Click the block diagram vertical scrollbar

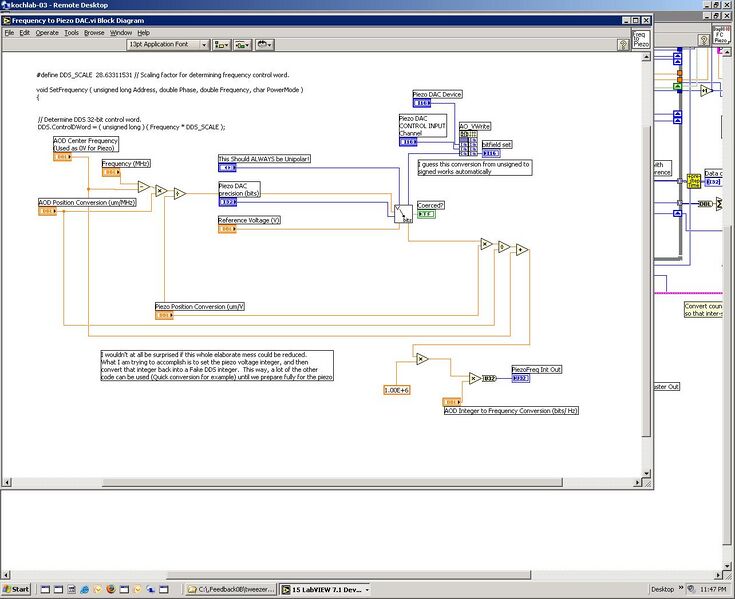646,250
